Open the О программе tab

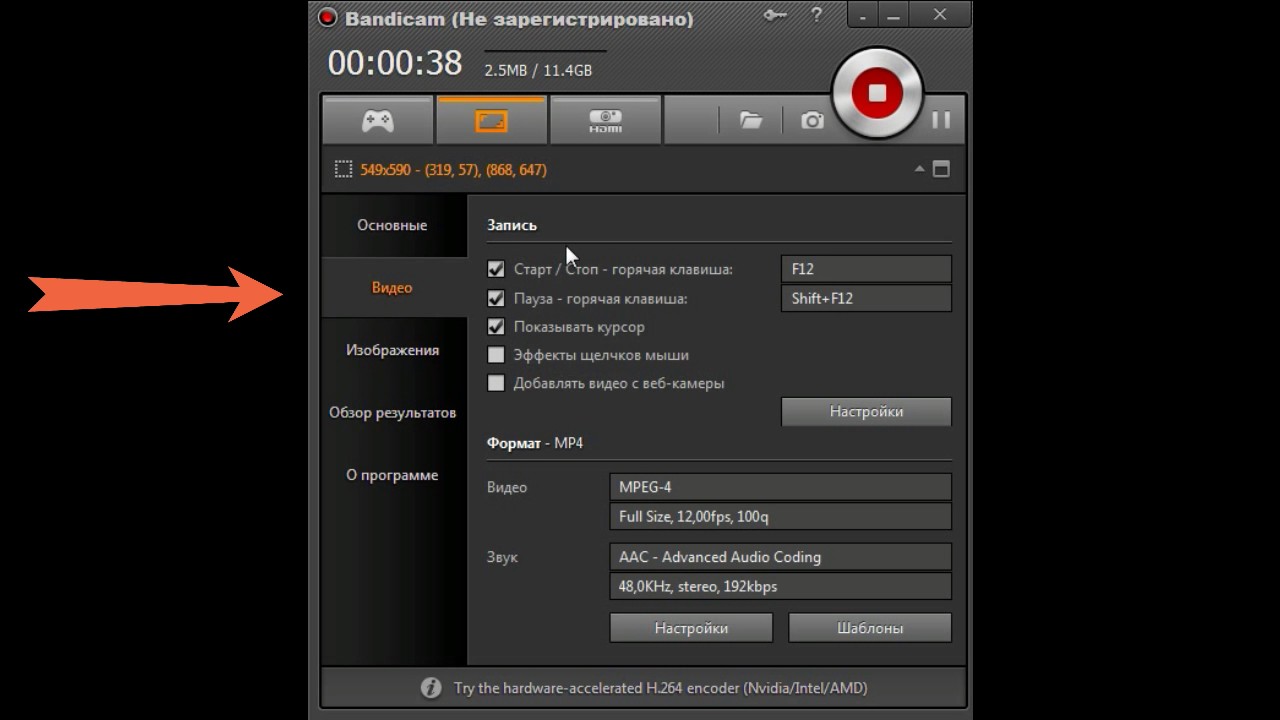393,475
